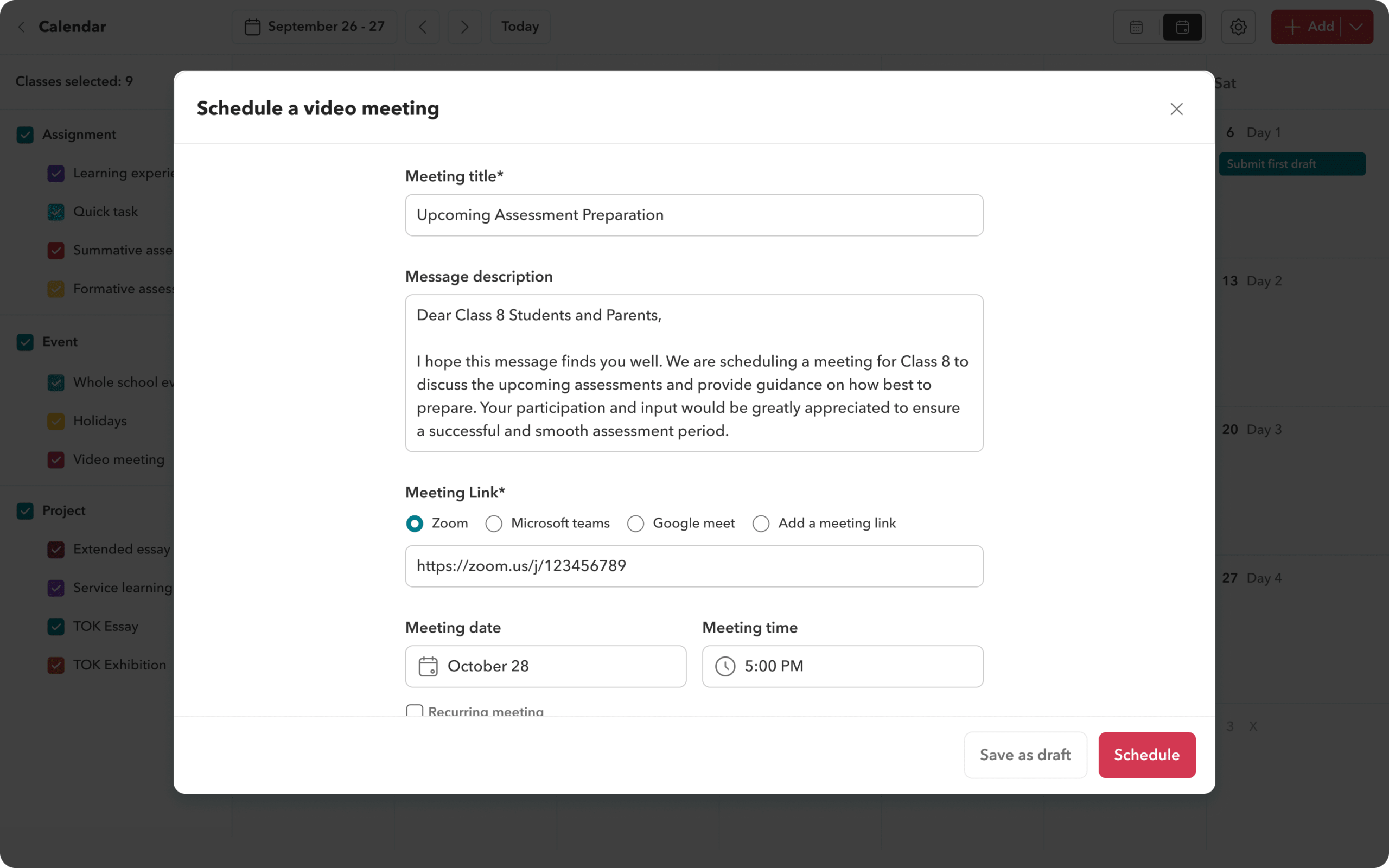
Task: Click the Schedule button
Action: tap(1147, 754)
